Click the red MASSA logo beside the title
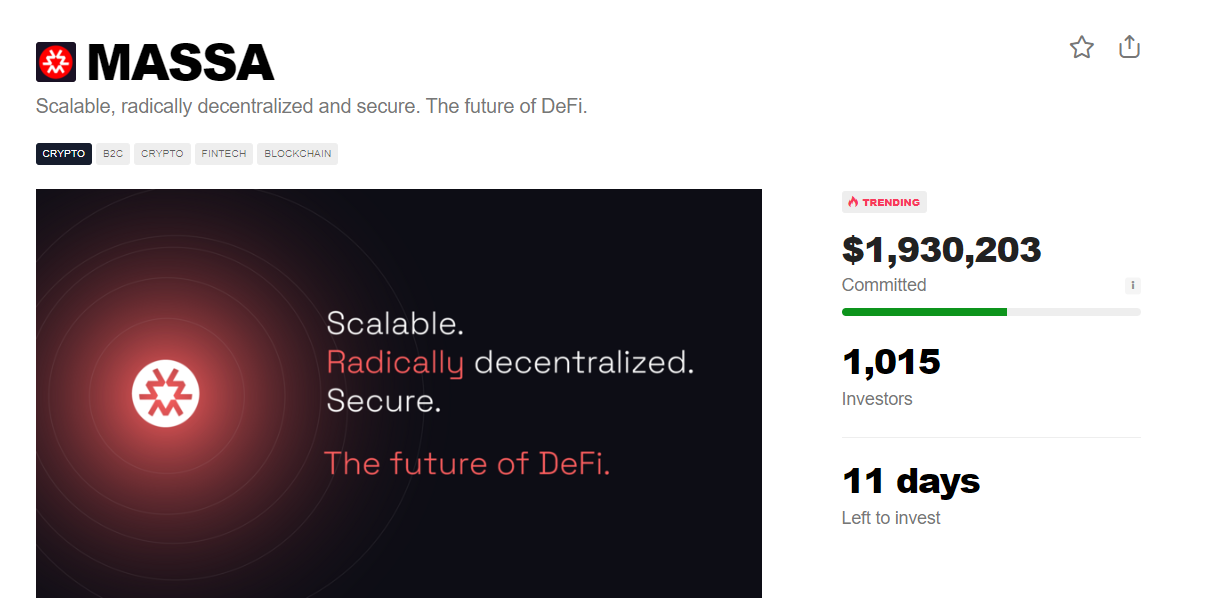 pos(56,62)
